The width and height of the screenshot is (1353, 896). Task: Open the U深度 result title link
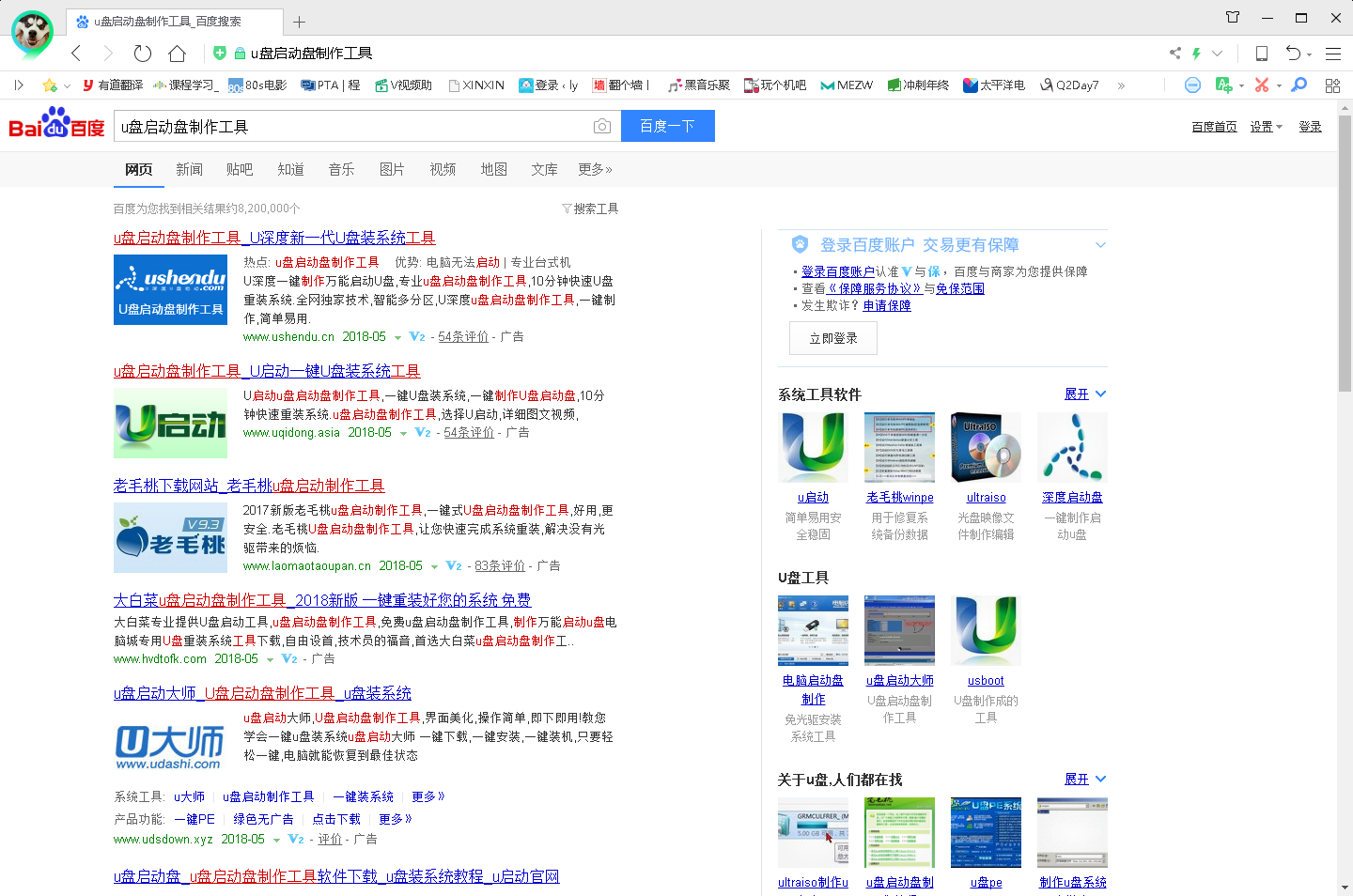coord(274,238)
